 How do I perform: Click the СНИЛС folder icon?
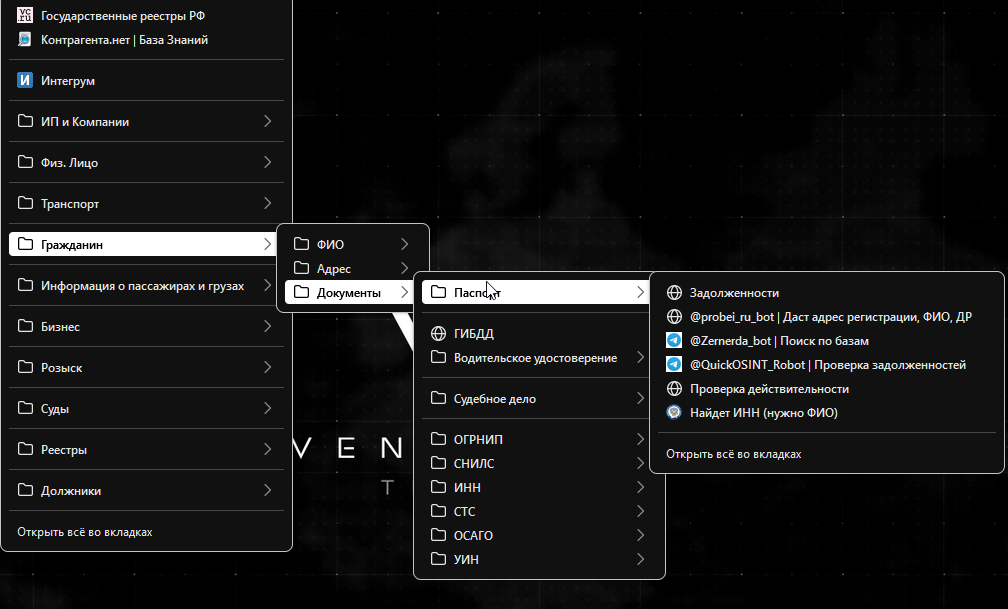click(x=438, y=462)
